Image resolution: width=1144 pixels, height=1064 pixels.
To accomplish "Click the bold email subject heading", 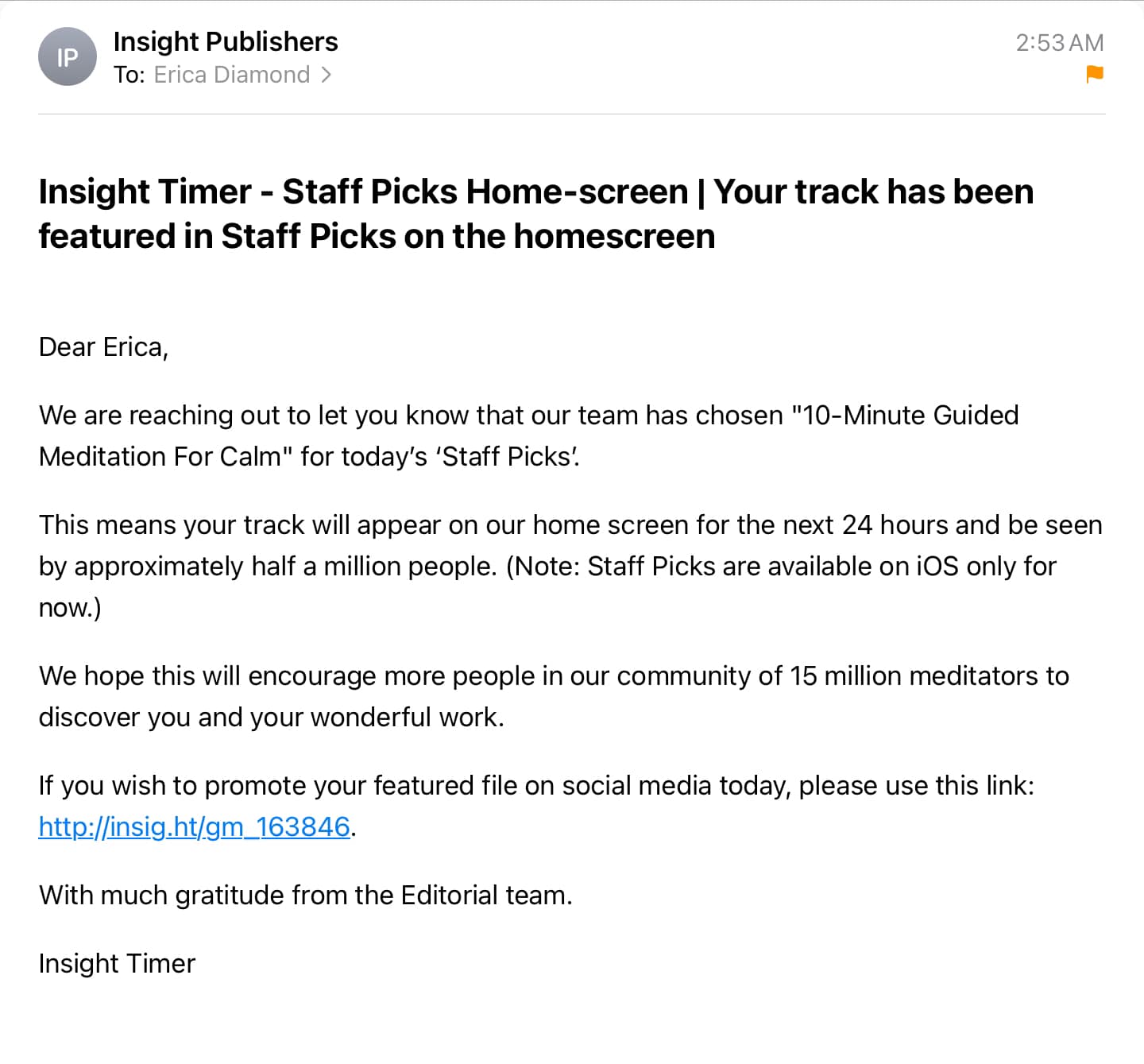I will (x=536, y=214).
